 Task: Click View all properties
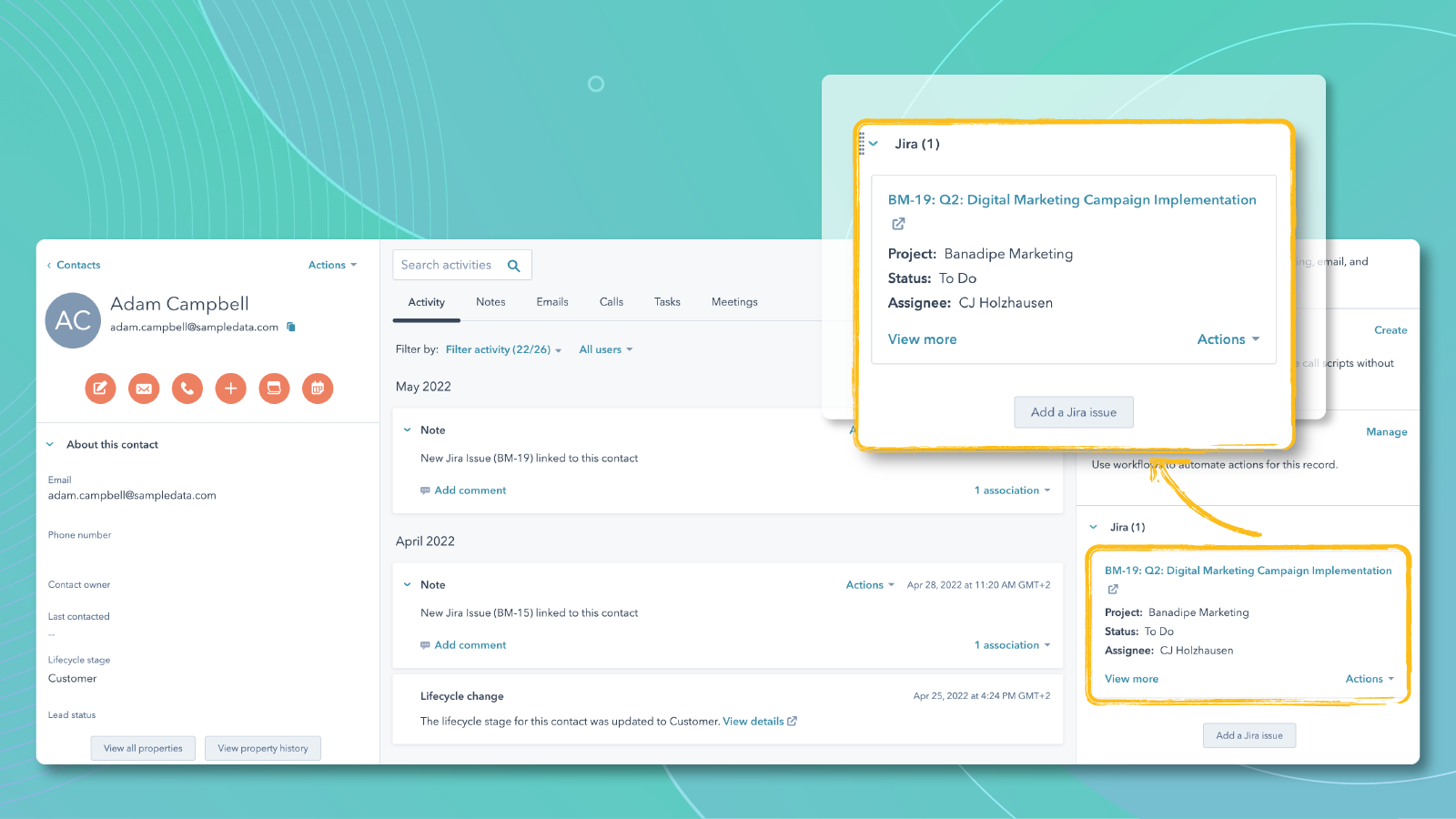(143, 748)
